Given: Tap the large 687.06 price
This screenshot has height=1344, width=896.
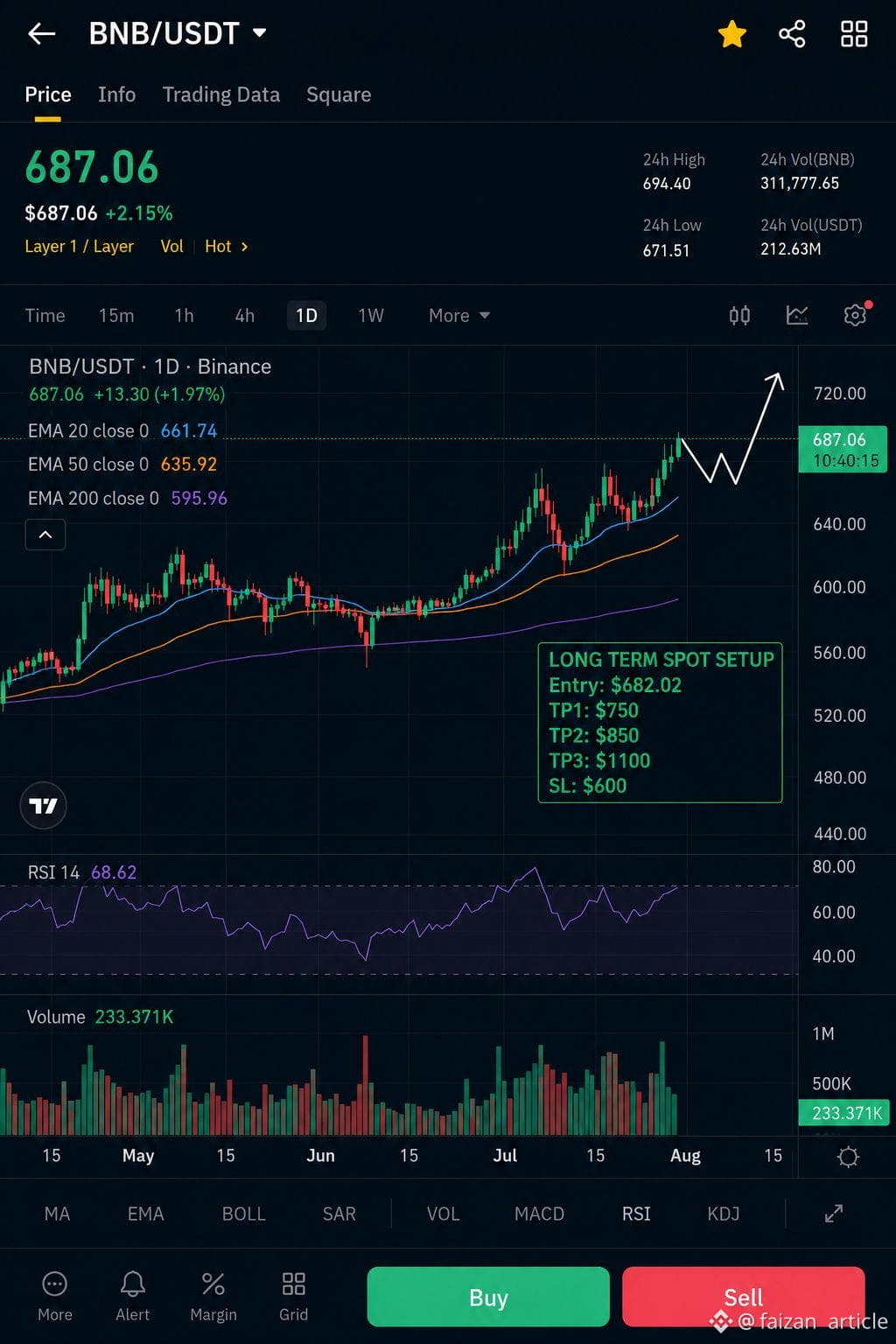Looking at the screenshot, I should [x=92, y=167].
